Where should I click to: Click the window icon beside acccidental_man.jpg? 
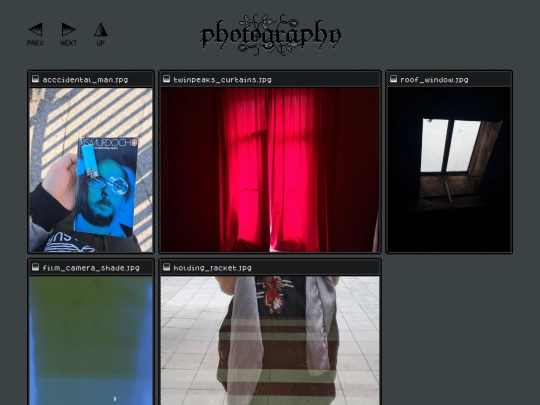pos(35,79)
